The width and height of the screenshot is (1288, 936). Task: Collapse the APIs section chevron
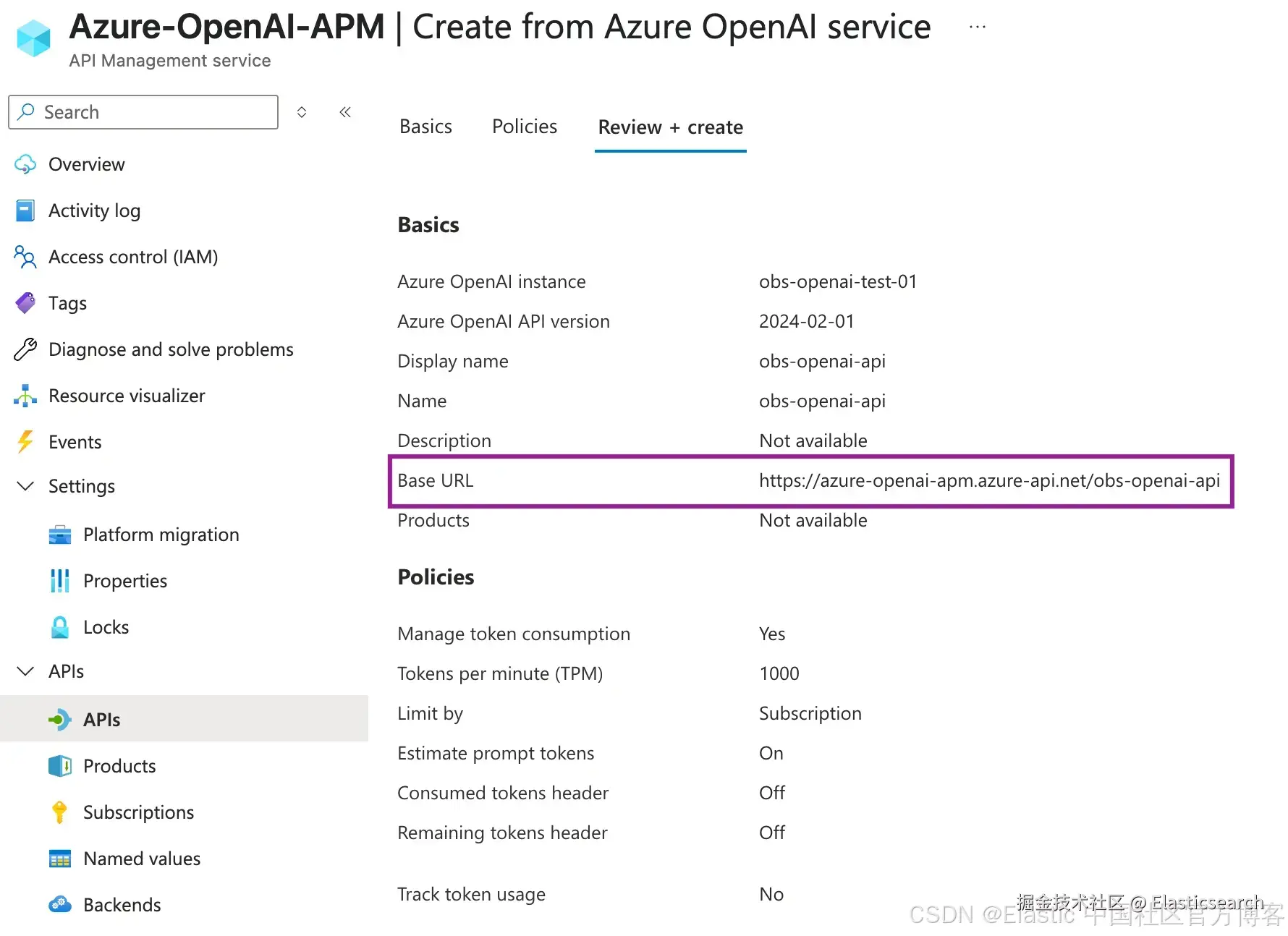click(25, 671)
